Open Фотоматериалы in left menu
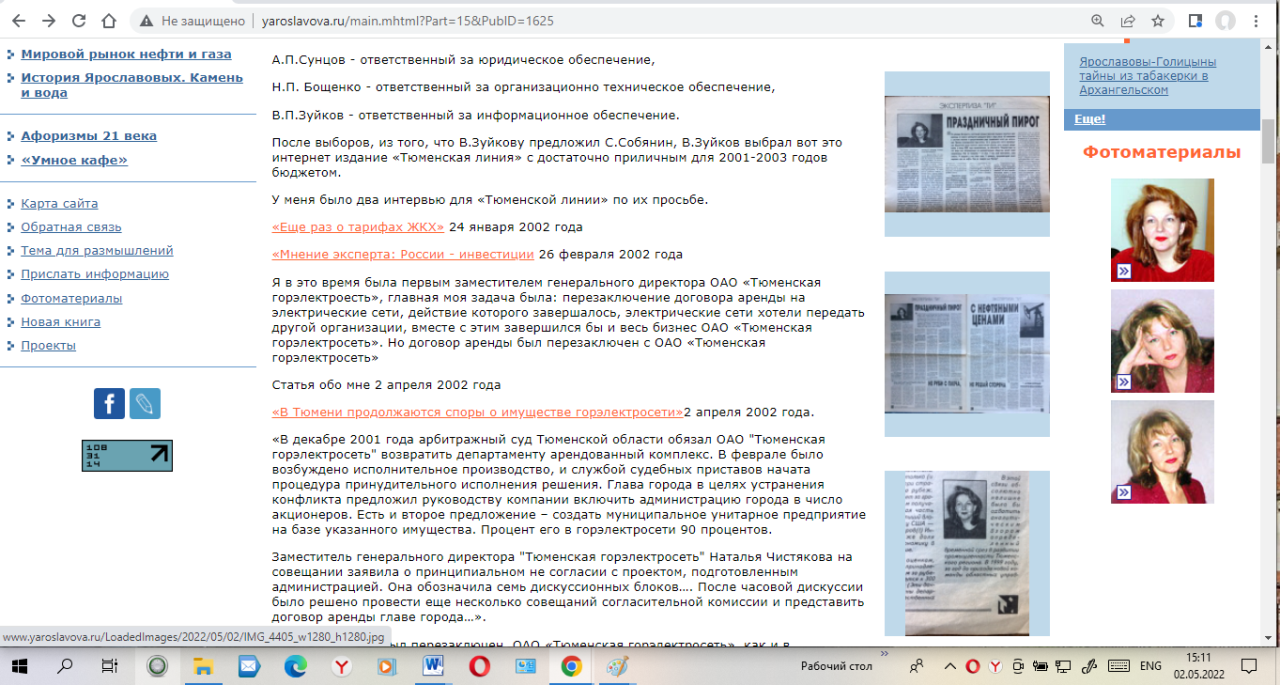 coord(72,298)
